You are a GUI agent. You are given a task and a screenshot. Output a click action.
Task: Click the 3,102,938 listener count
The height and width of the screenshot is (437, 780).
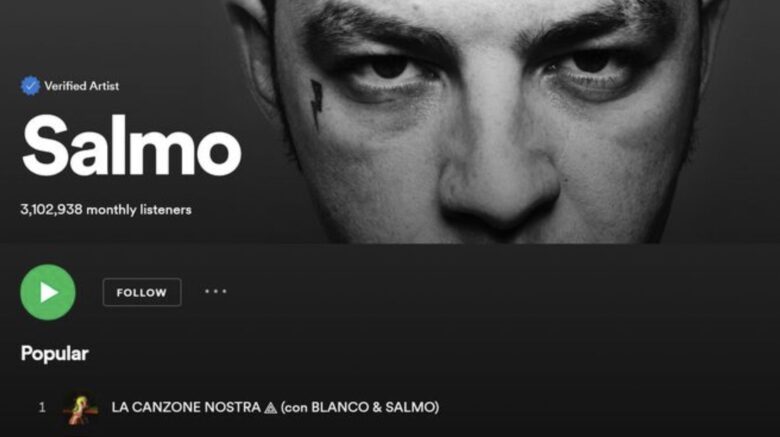coord(51,210)
